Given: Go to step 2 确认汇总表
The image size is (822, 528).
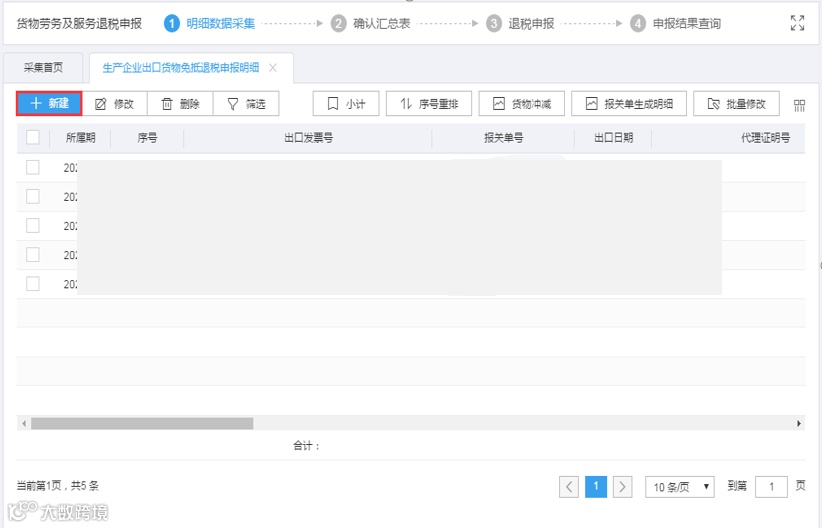Looking at the screenshot, I should pyautogui.click(x=371, y=24).
